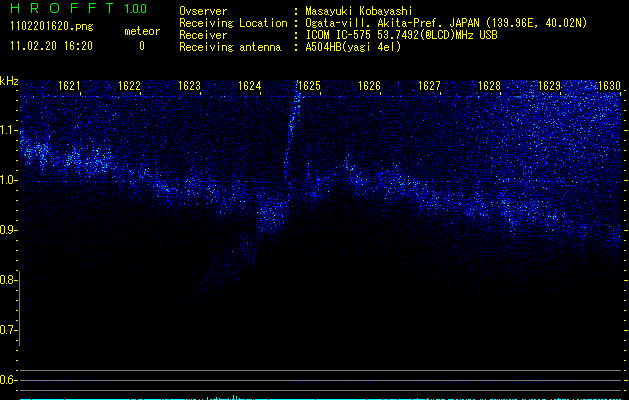Click the 0.7 kHz axis label

(7, 330)
